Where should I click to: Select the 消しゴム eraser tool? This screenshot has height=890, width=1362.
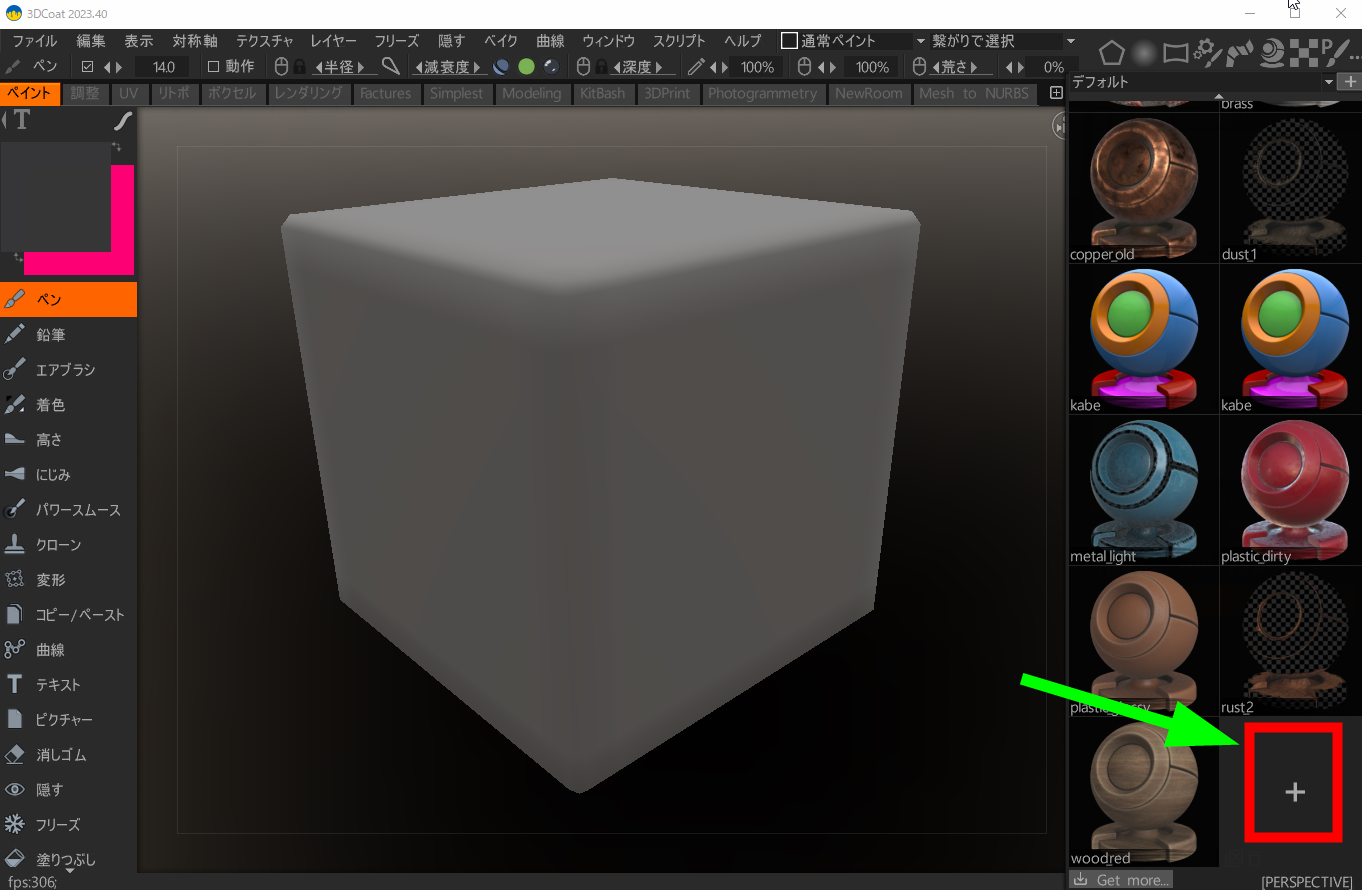[x=57, y=755]
